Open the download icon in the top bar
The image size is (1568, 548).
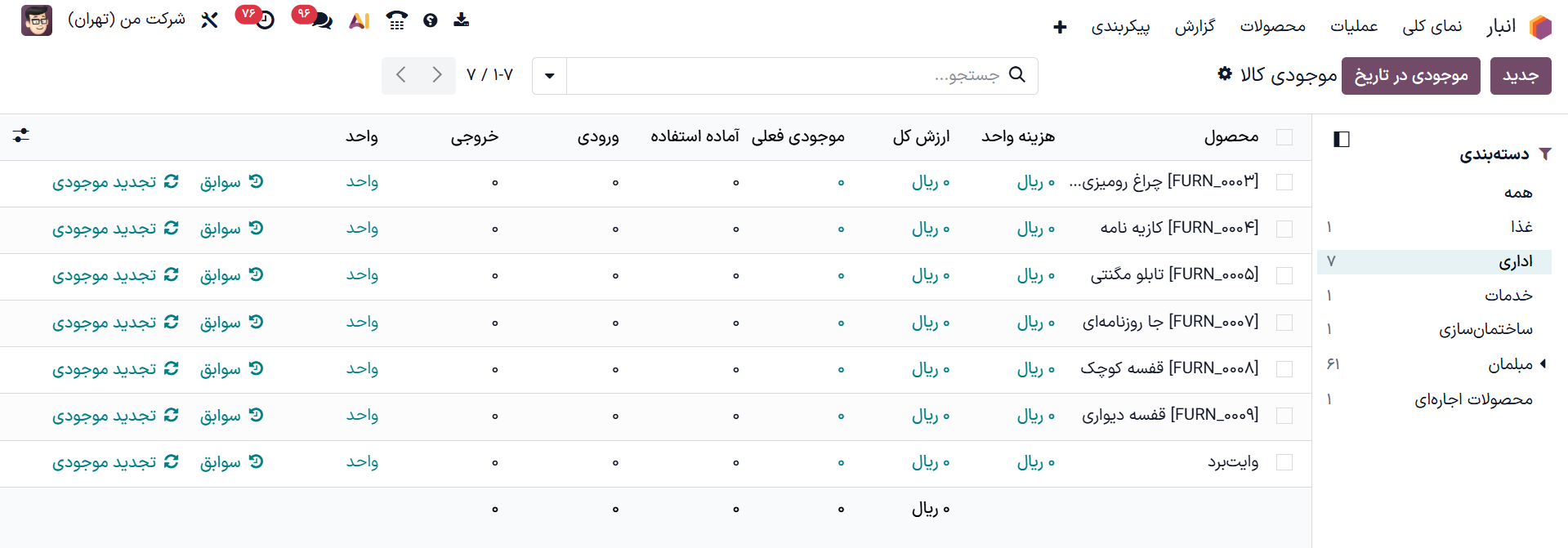462,20
